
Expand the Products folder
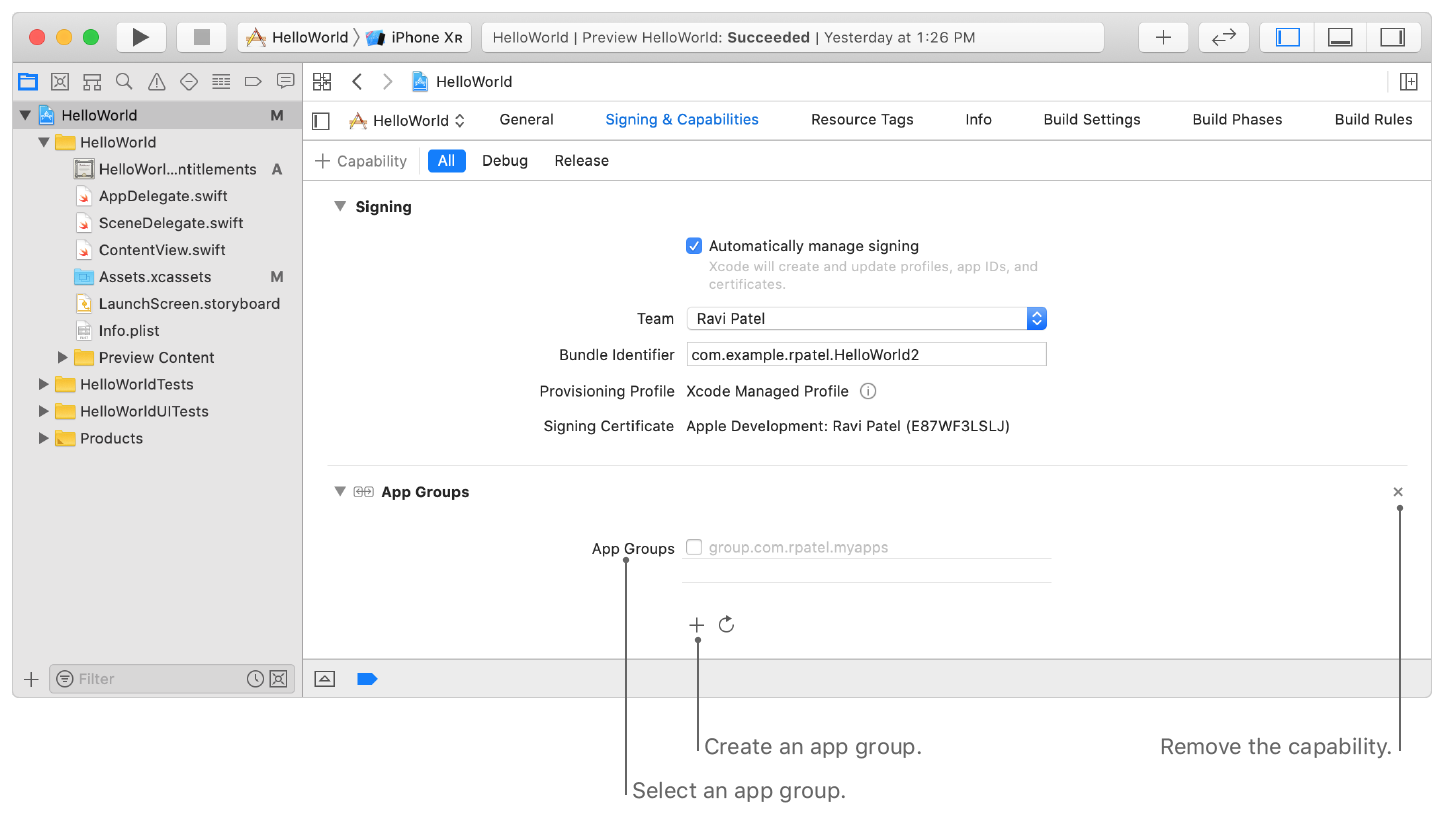point(43,438)
